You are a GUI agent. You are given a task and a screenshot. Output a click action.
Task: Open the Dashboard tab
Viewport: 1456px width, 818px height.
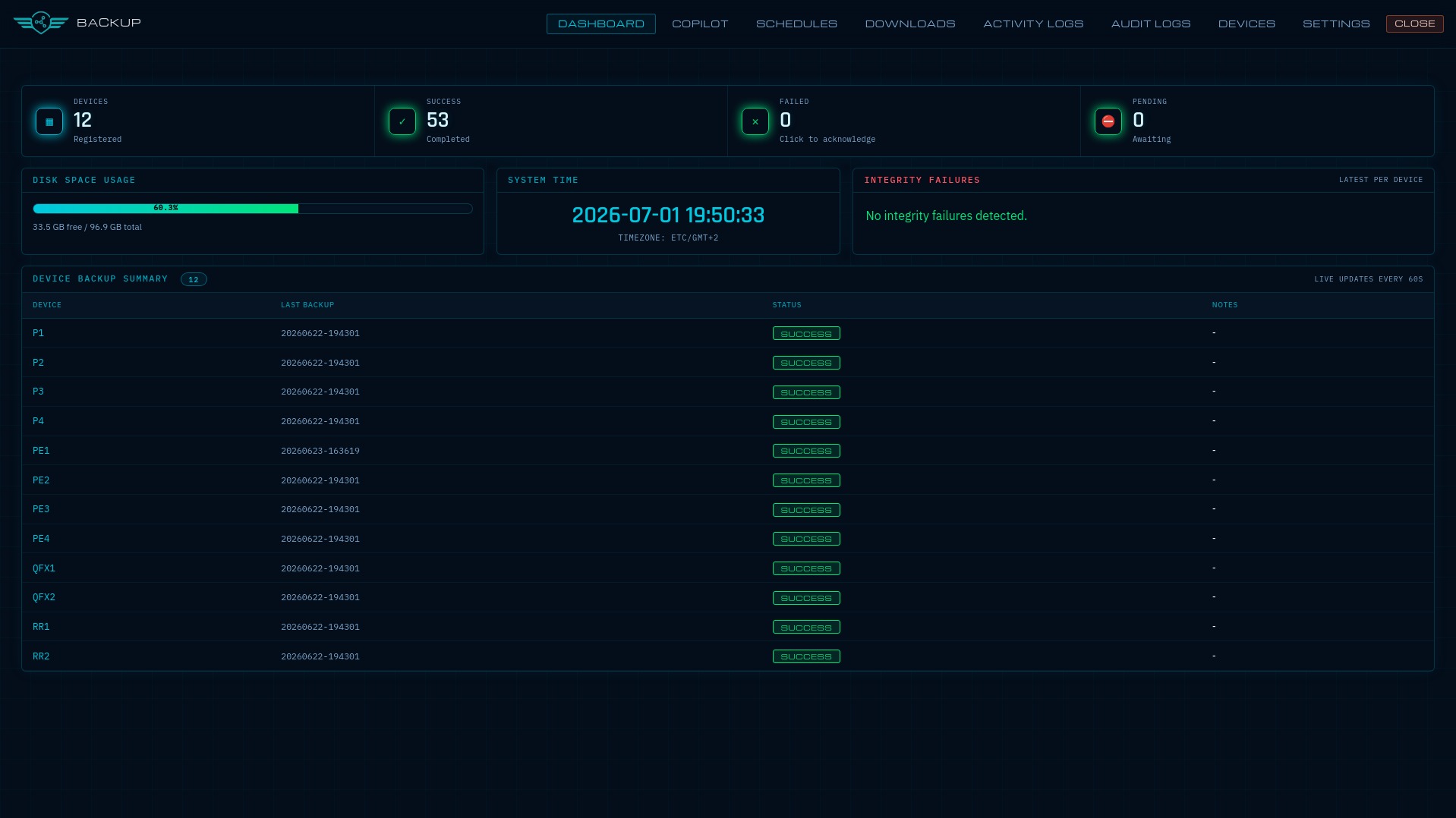601,24
